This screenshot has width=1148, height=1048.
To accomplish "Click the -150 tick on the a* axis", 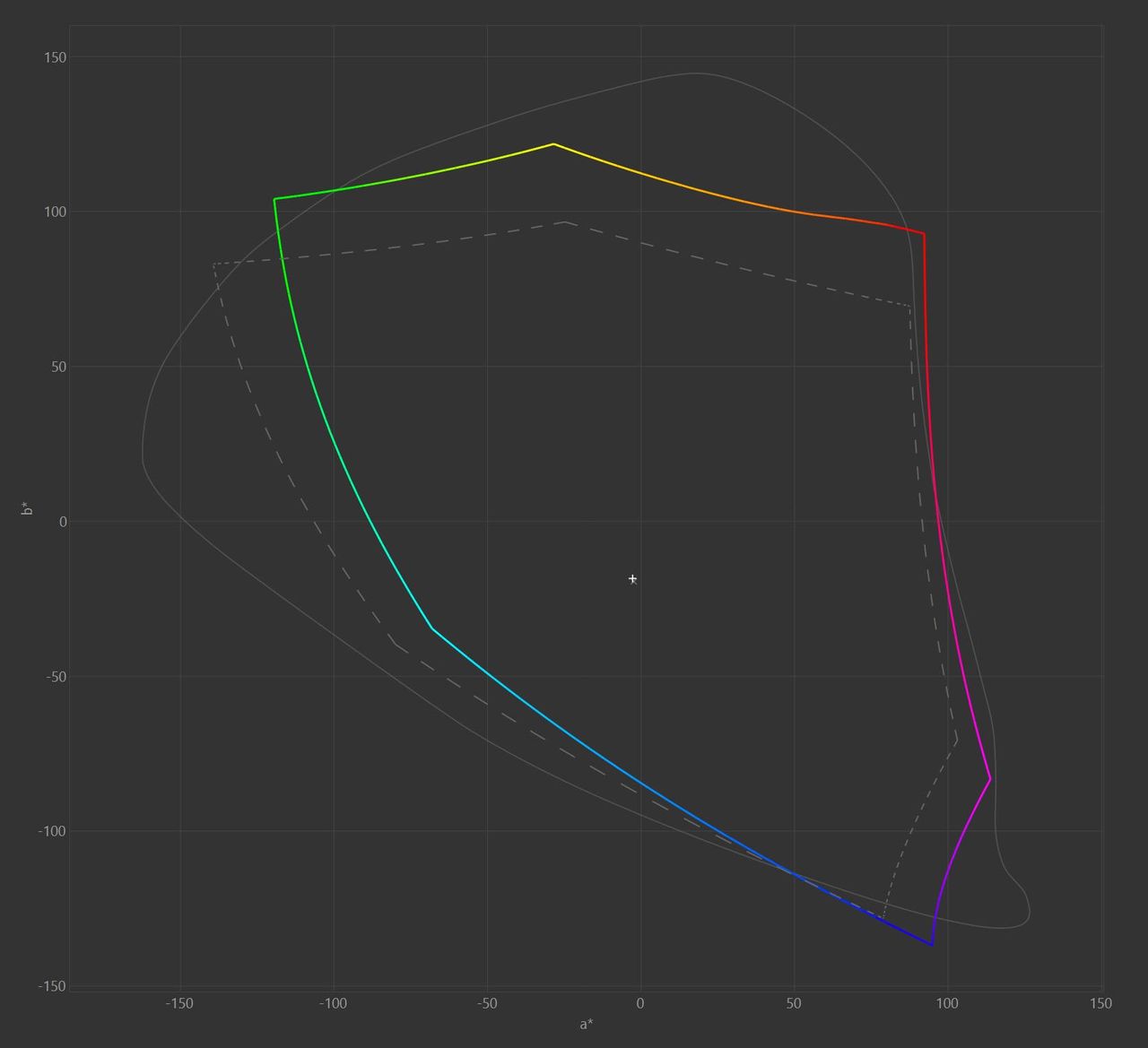I will 179,1003.
